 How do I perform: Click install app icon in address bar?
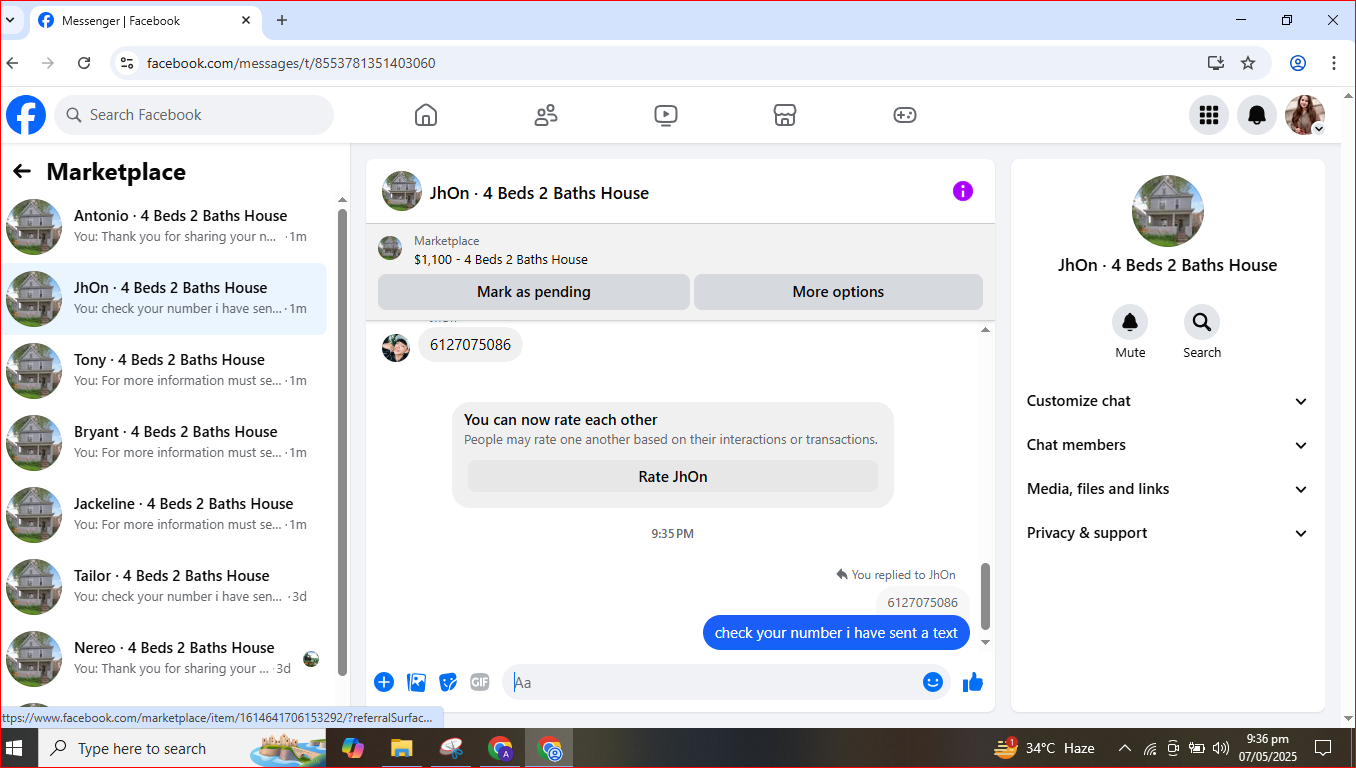coord(1216,63)
